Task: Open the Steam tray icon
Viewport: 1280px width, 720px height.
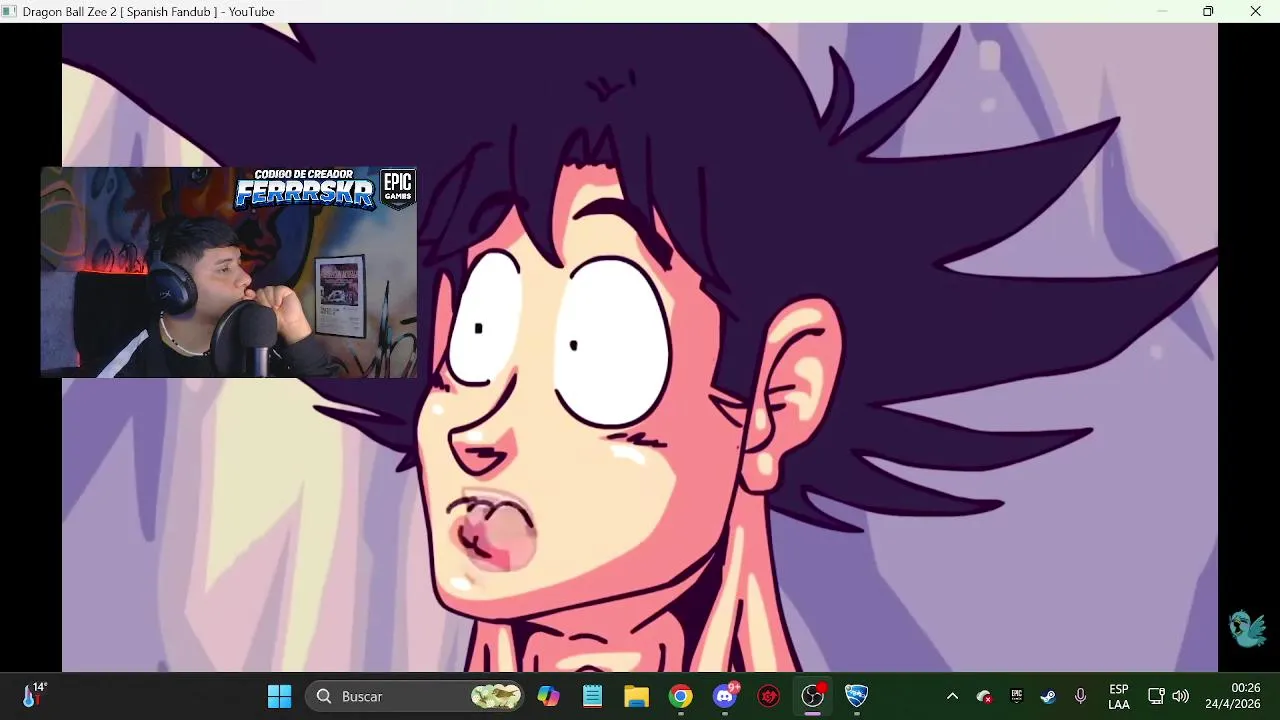Action: point(1048,696)
